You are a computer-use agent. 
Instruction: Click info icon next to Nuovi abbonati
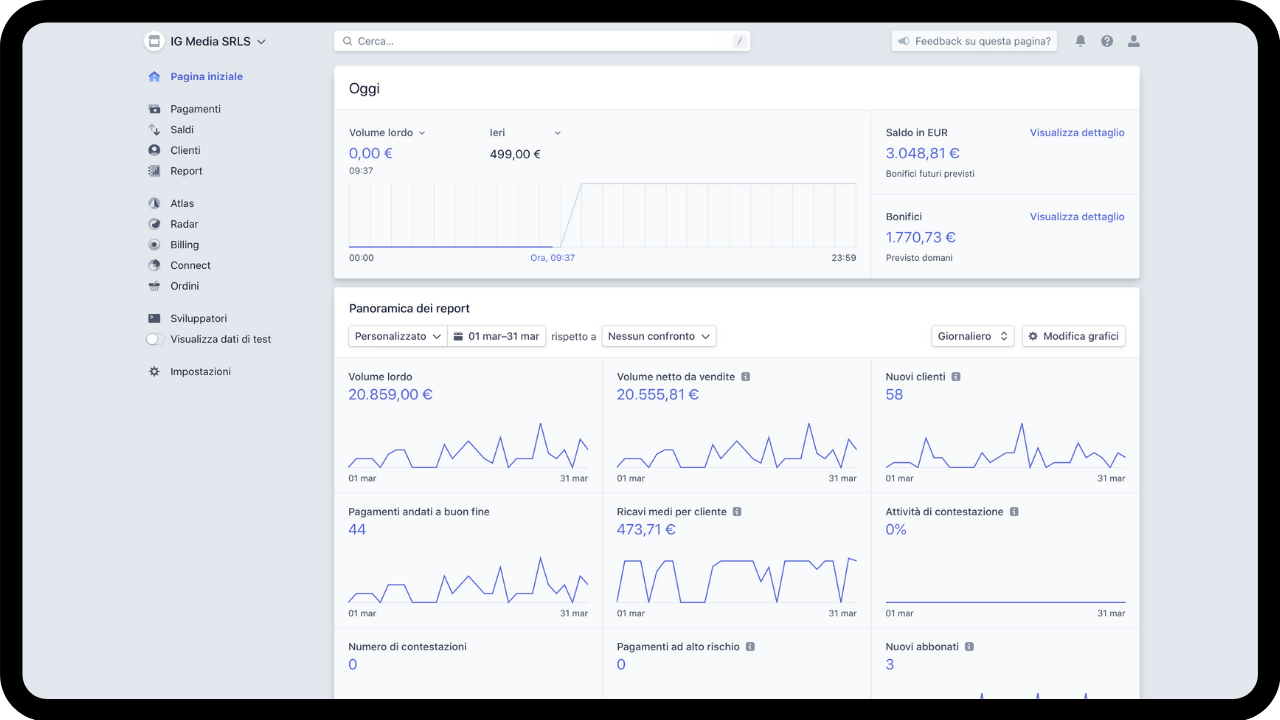(x=969, y=647)
